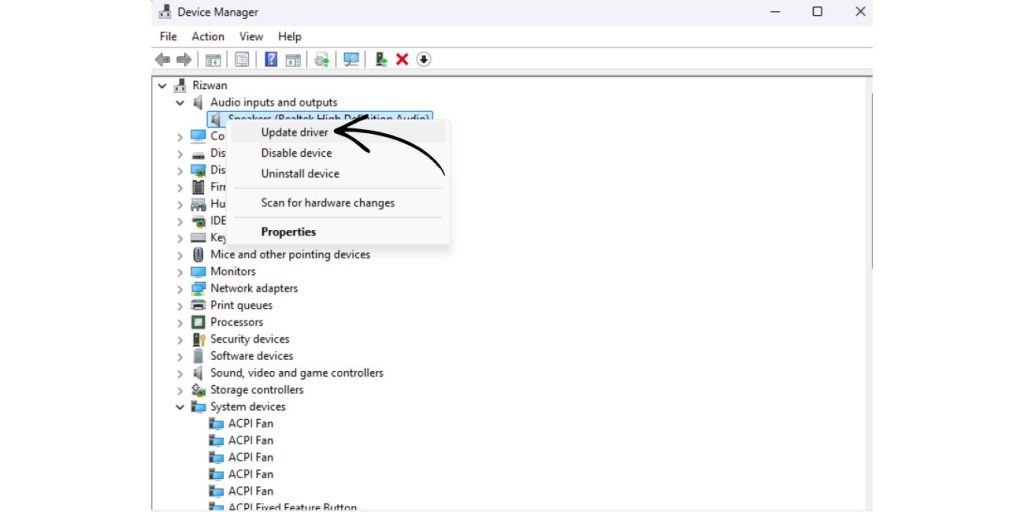Expand Mice and other pointing devices
1024x512 pixels.
tap(180, 255)
